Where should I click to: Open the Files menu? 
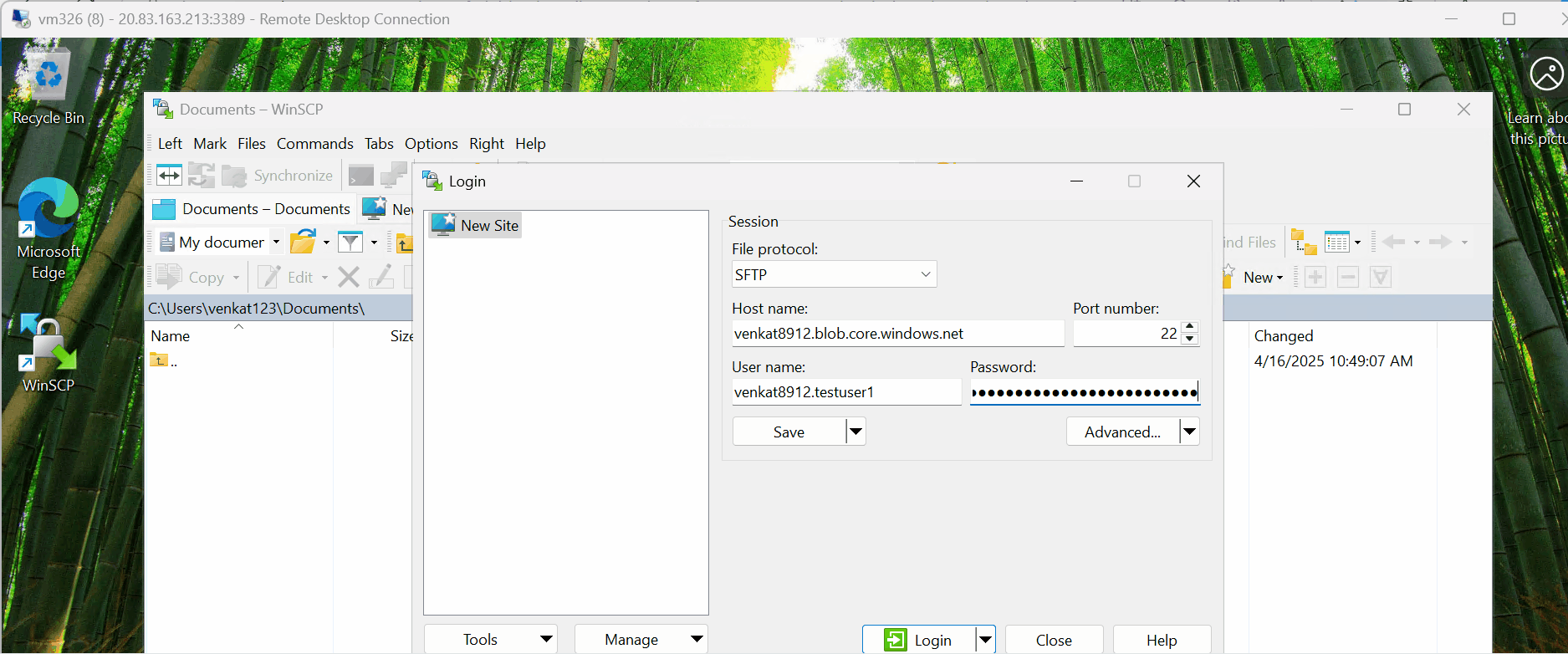252,144
